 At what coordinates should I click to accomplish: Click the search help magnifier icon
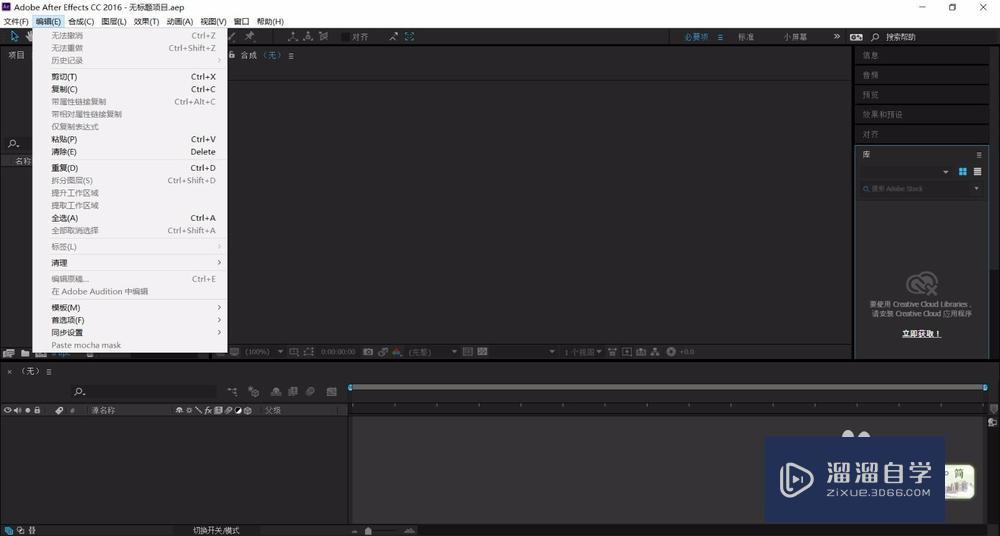(x=875, y=37)
